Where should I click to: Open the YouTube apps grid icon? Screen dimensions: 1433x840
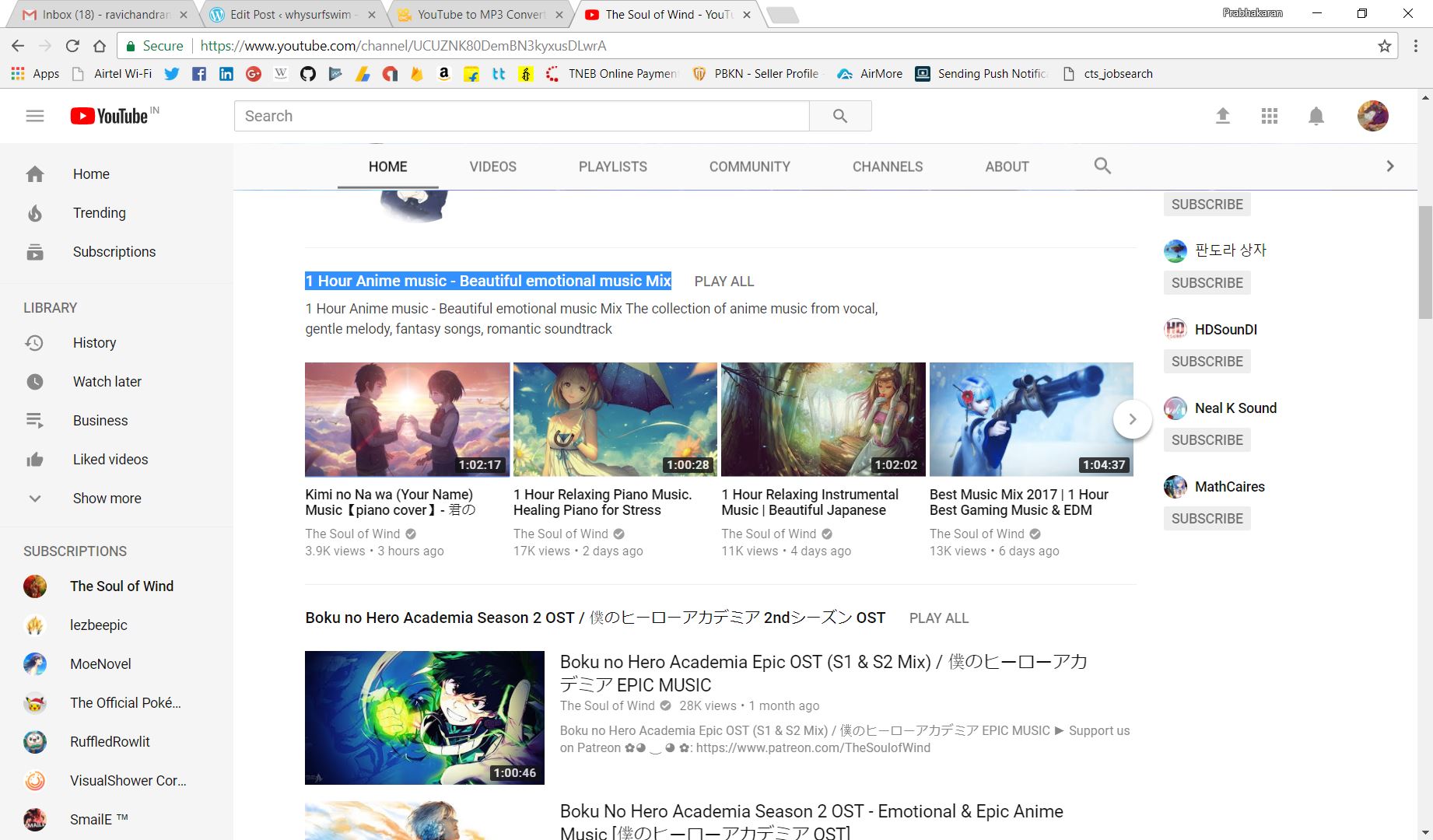coord(1270,115)
